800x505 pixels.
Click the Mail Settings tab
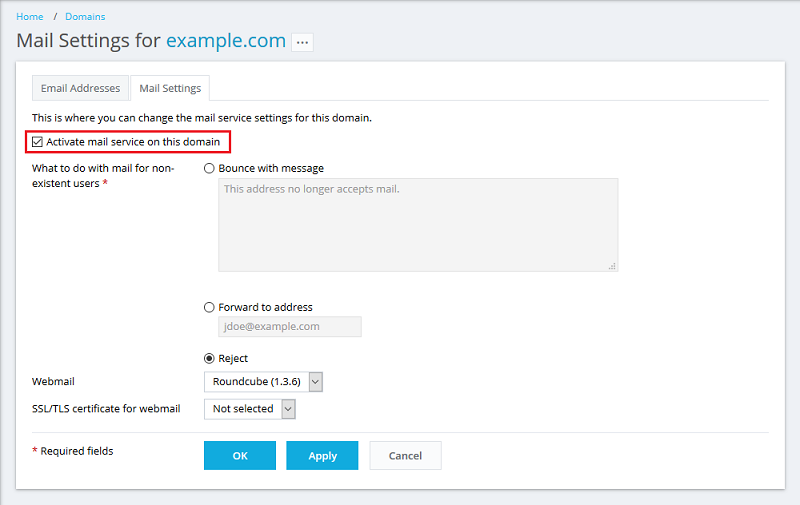[170, 88]
